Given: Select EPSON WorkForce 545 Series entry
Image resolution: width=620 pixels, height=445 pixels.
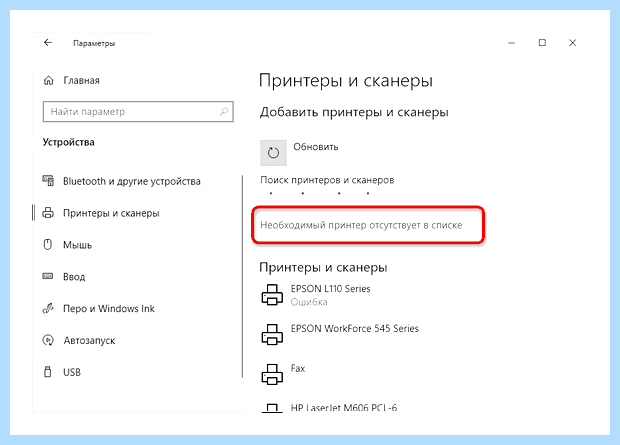Looking at the screenshot, I should [x=355, y=329].
